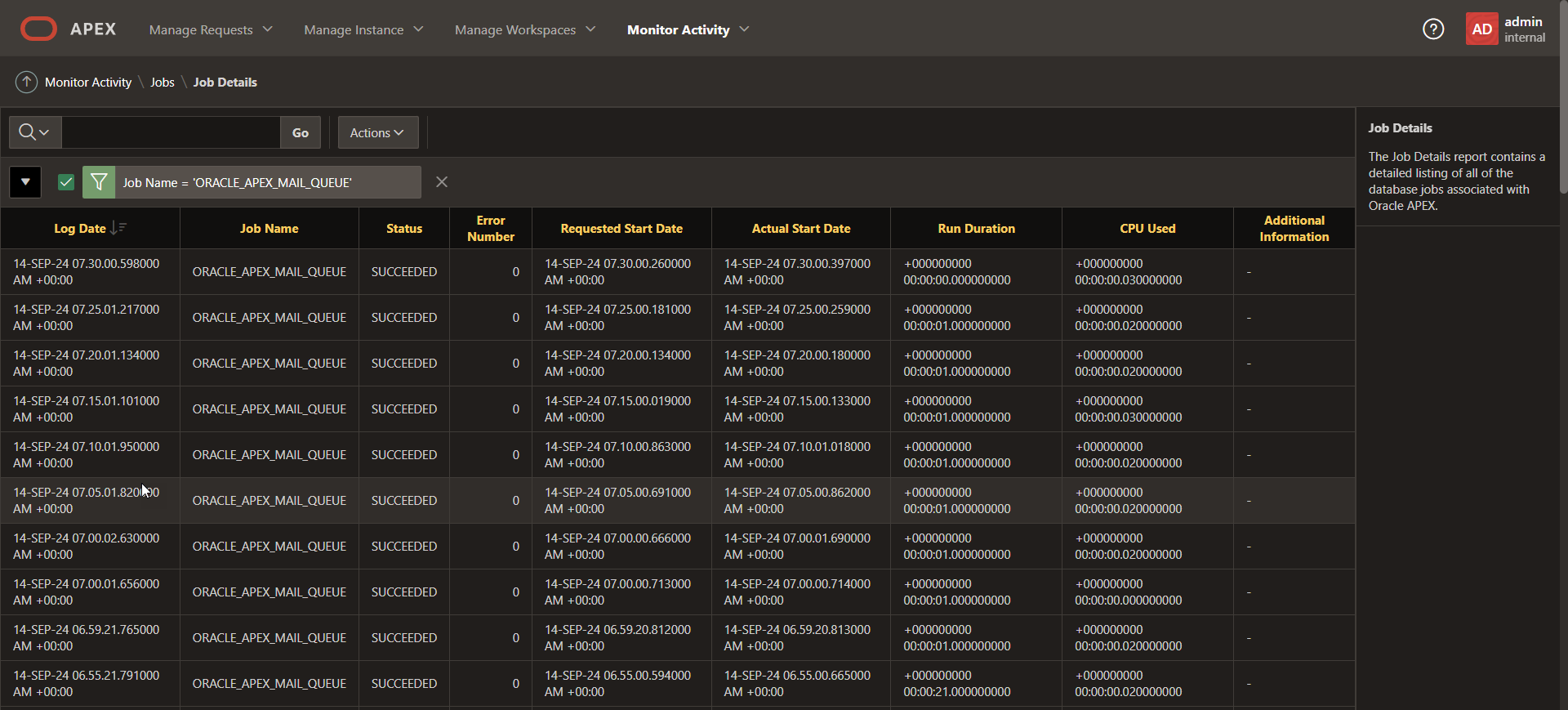Collapse the filter bar with the triangle toggle

tap(25, 182)
